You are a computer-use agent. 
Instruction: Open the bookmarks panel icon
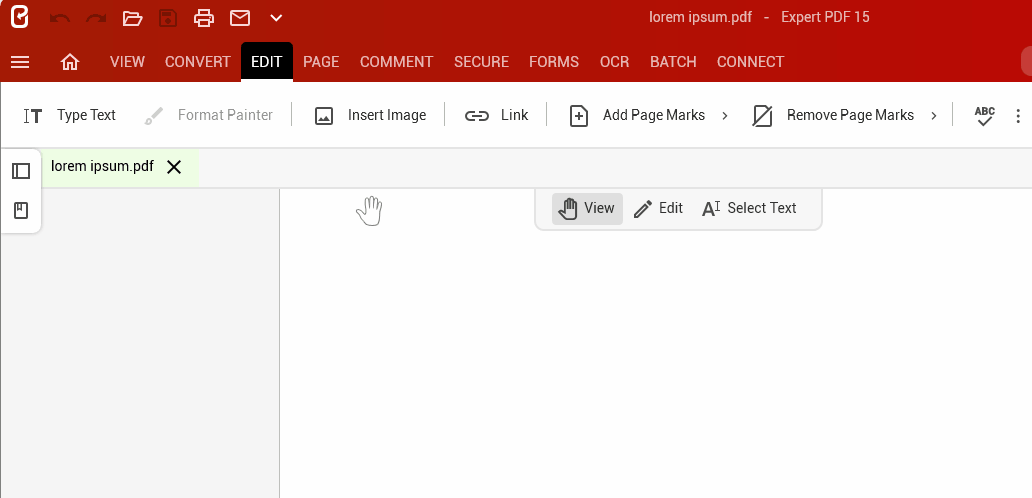(21, 211)
